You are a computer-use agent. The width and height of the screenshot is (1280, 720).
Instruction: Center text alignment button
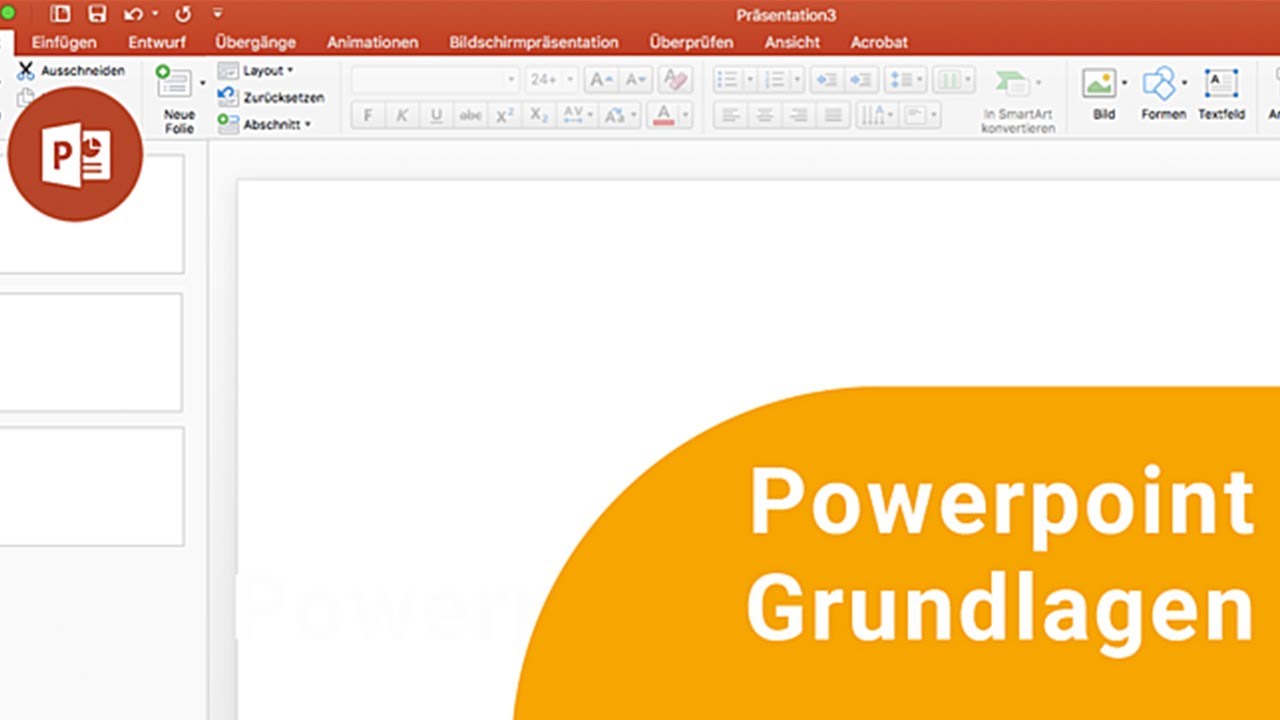coord(765,116)
